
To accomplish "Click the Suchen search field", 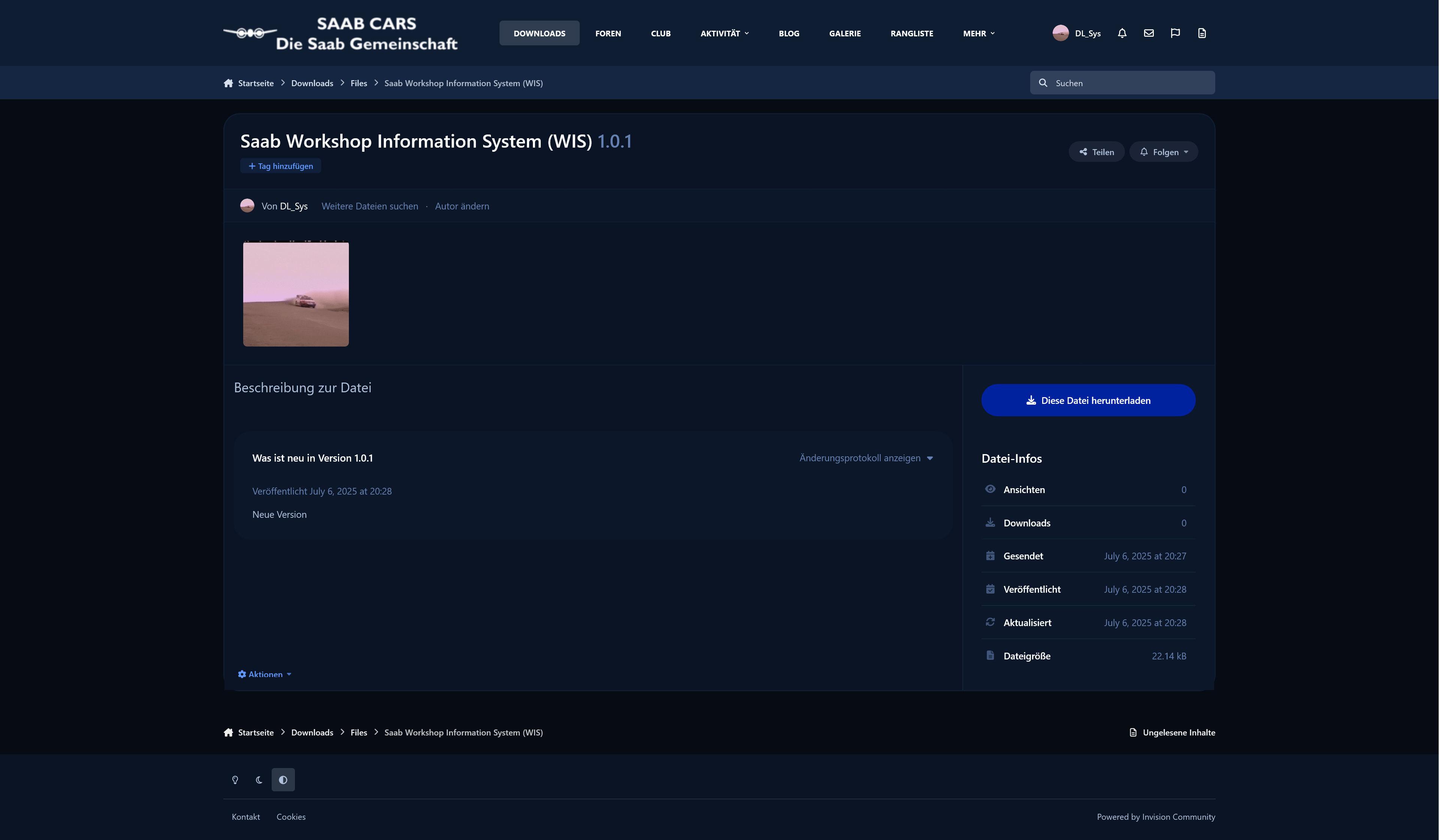I will point(1122,83).
